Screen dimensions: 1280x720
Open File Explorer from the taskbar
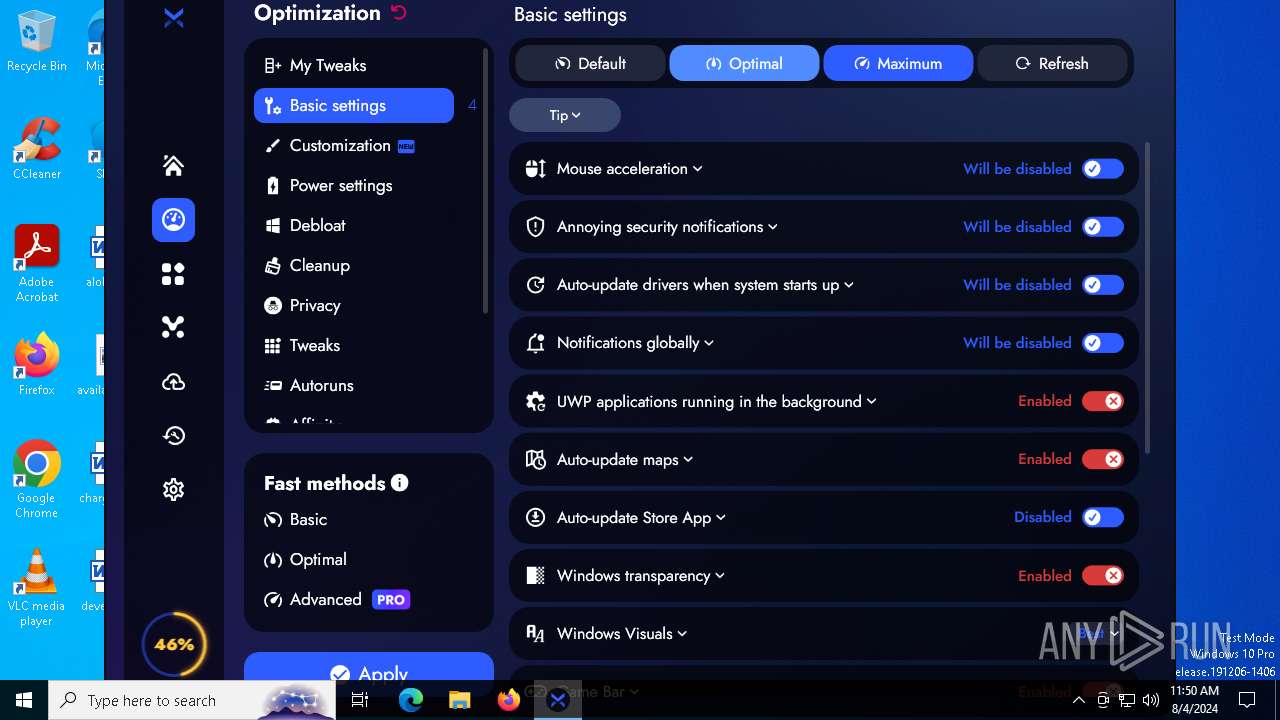pyautogui.click(x=459, y=700)
